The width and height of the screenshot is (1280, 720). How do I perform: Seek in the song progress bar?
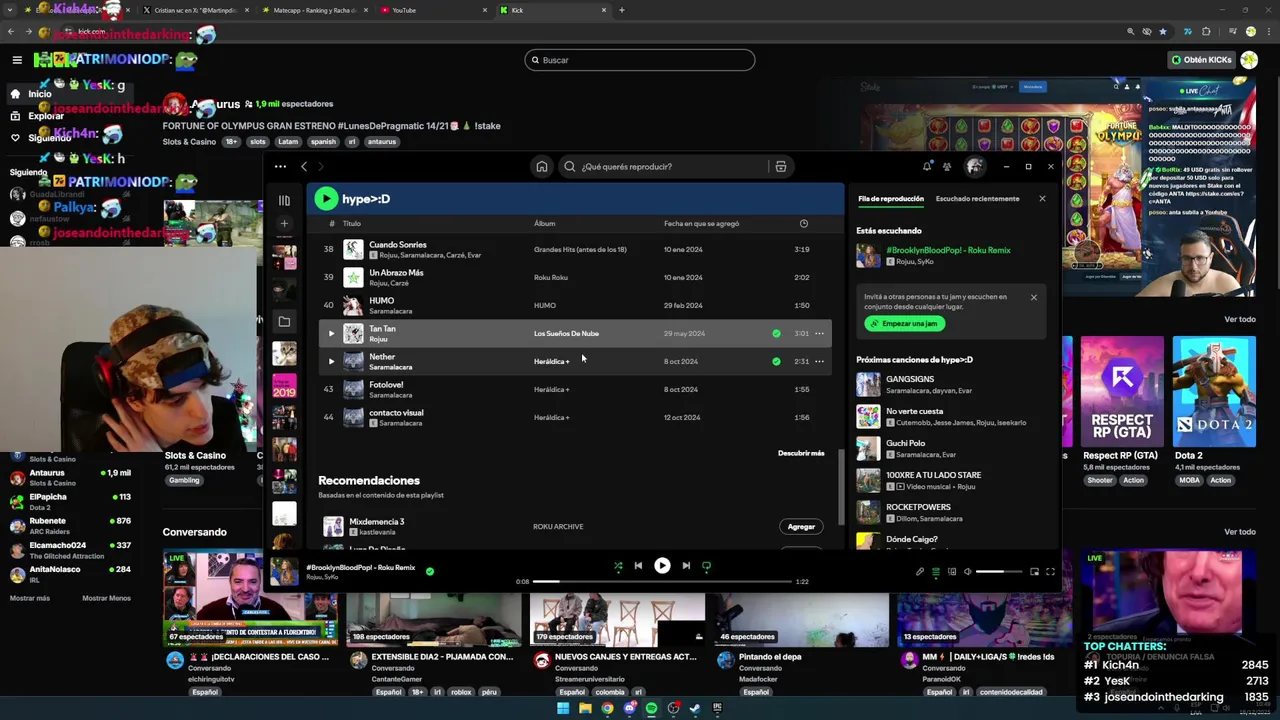click(x=664, y=581)
